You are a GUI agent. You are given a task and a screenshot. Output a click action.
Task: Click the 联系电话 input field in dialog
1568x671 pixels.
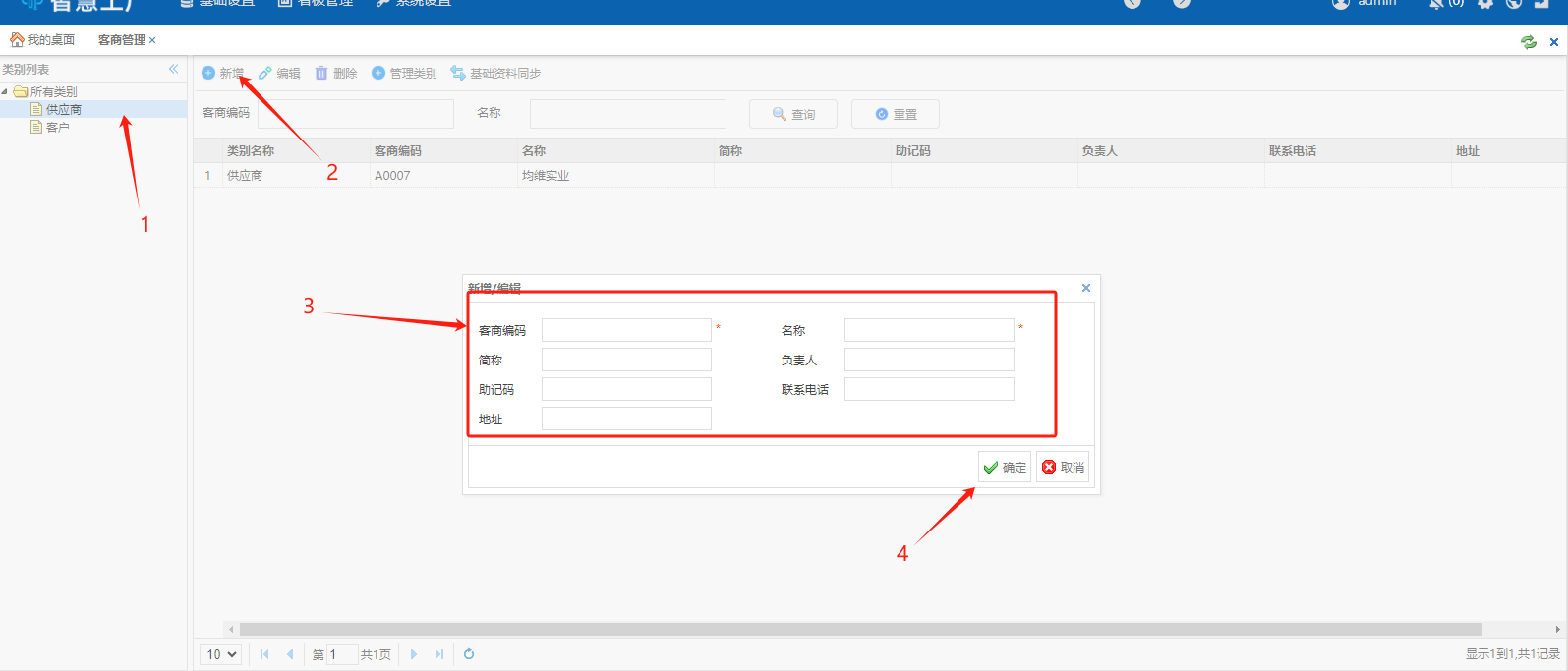point(929,389)
